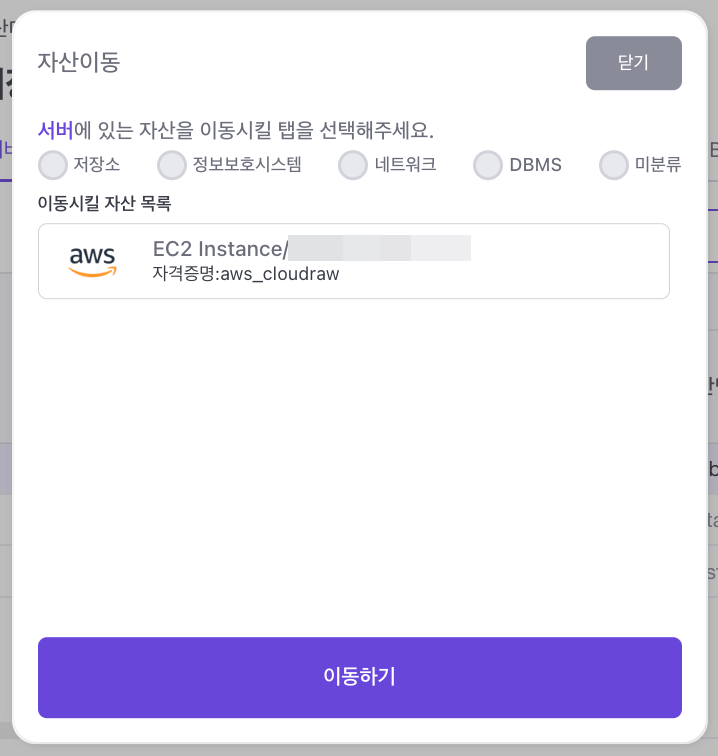
Task: Click the AWS logo icon
Action: pos(93,261)
